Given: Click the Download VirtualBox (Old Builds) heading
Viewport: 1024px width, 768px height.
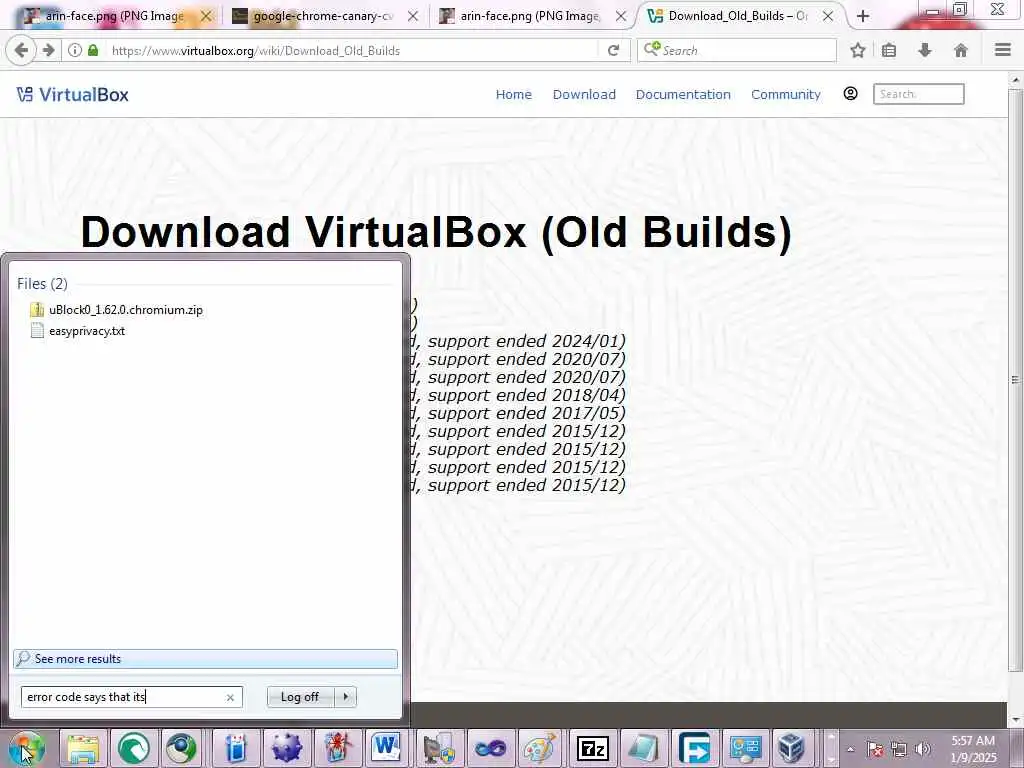Looking at the screenshot, I should [x=436, y=232].
